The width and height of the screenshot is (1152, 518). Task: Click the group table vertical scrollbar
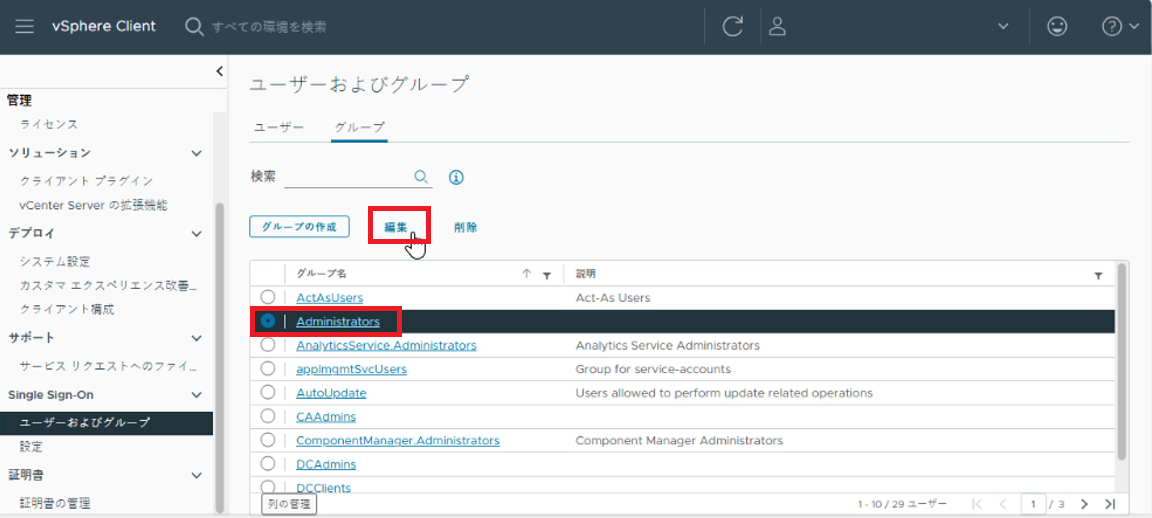[1121, 360]
